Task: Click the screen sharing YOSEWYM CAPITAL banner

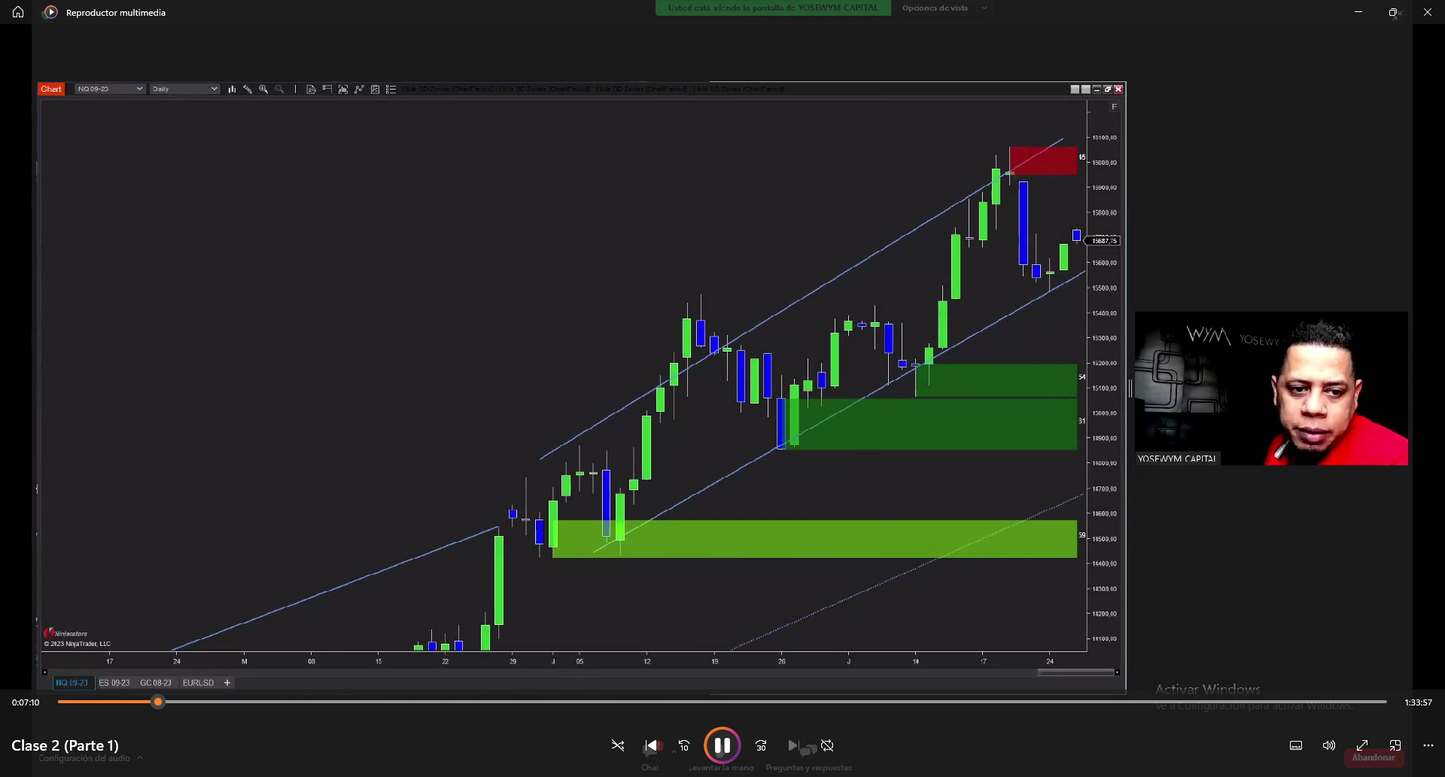Action: 773,8
